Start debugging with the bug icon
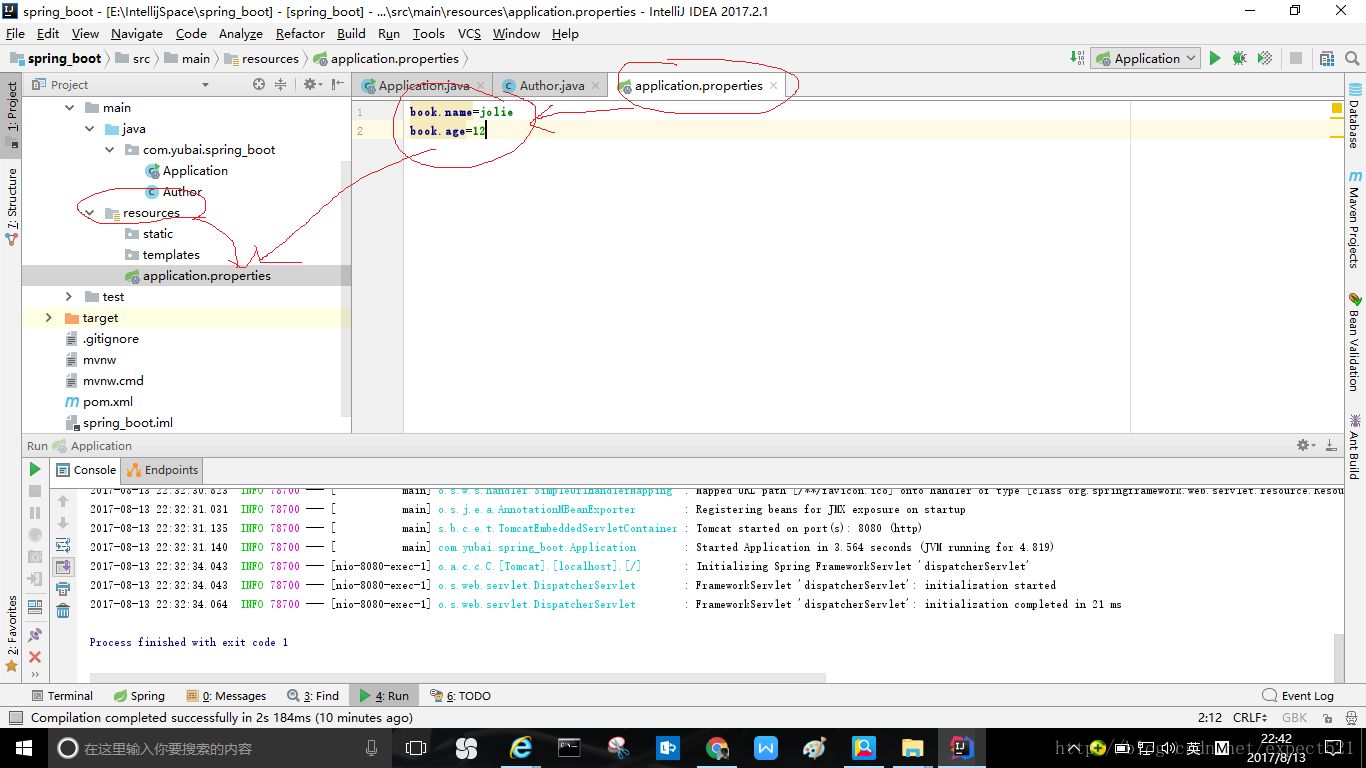This screenshot has width=1366, height=768. pos(1240,58)
